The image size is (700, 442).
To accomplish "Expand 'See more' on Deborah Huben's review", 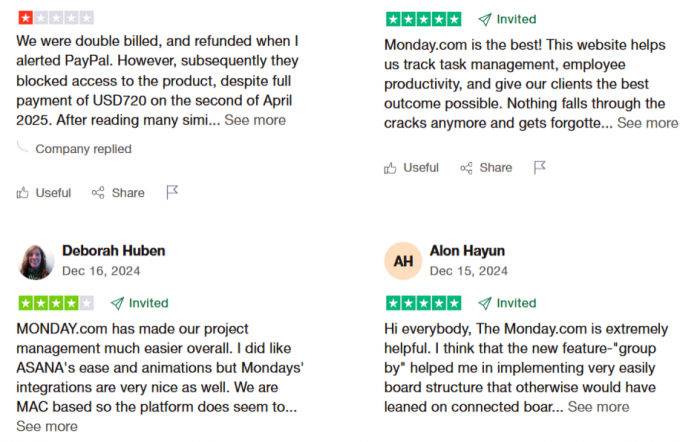I will point(47,426).
